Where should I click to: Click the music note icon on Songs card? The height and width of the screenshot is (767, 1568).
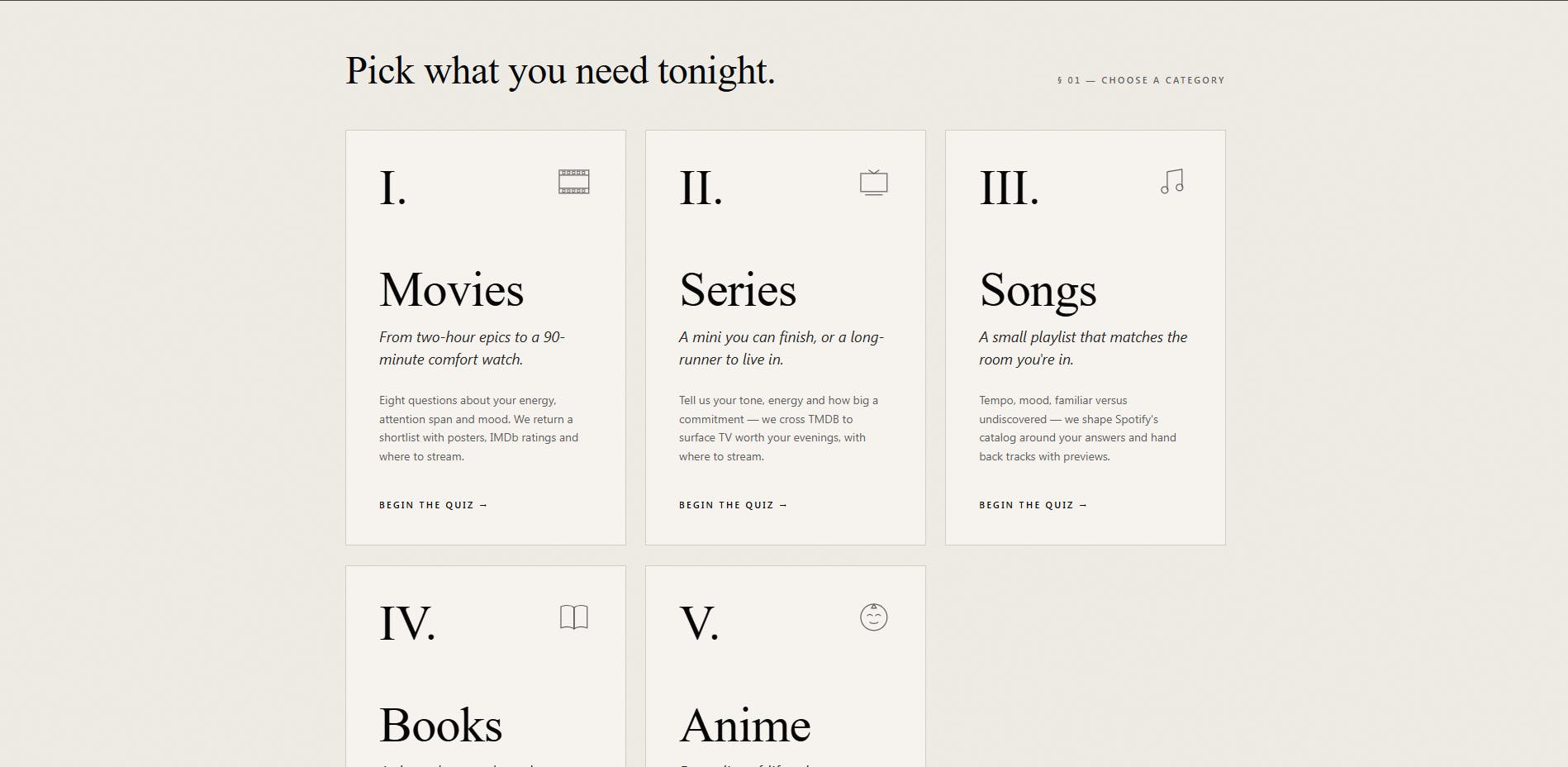pos(1172,182)
